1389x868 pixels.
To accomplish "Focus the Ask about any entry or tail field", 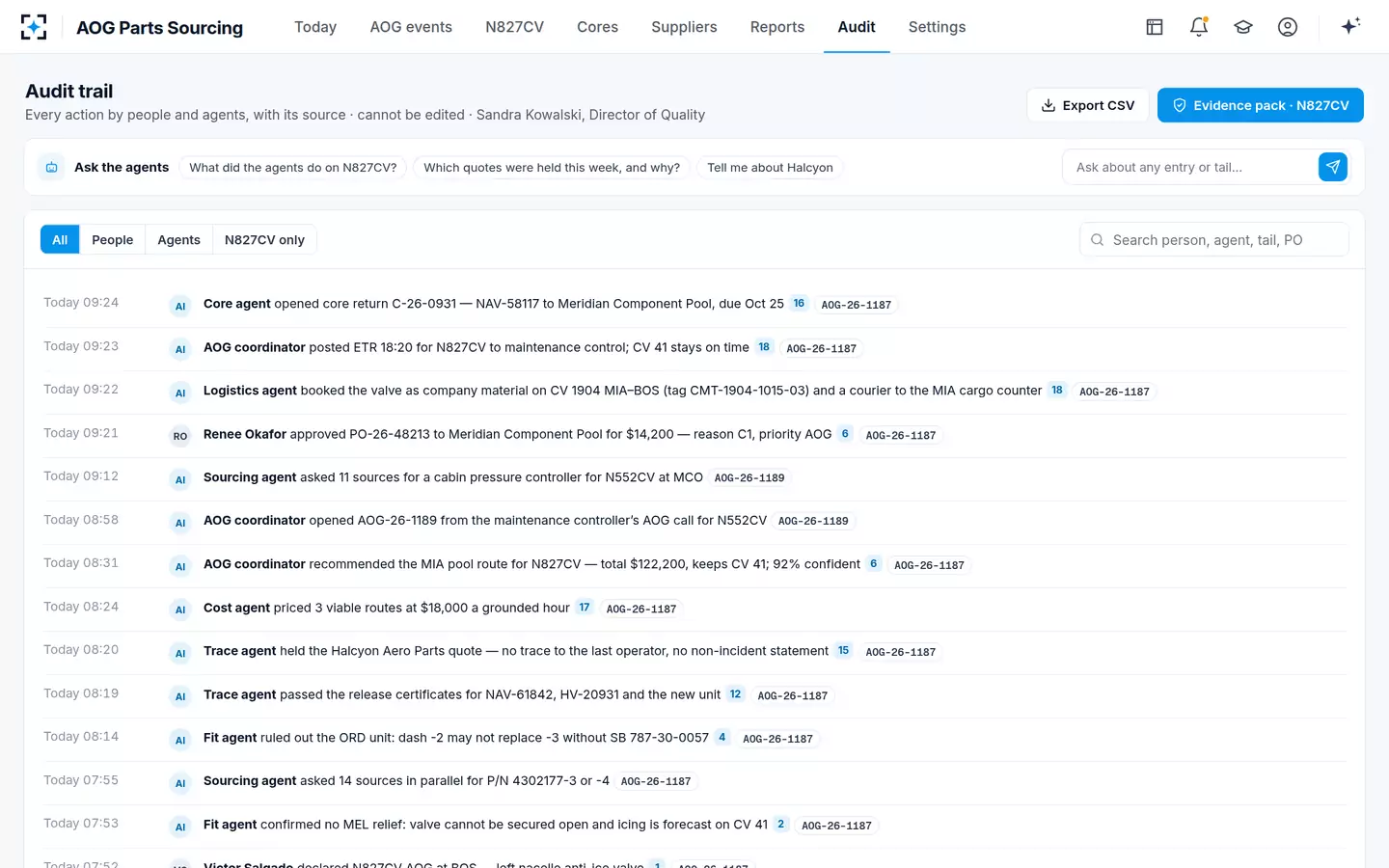I will click(1190, 167).
